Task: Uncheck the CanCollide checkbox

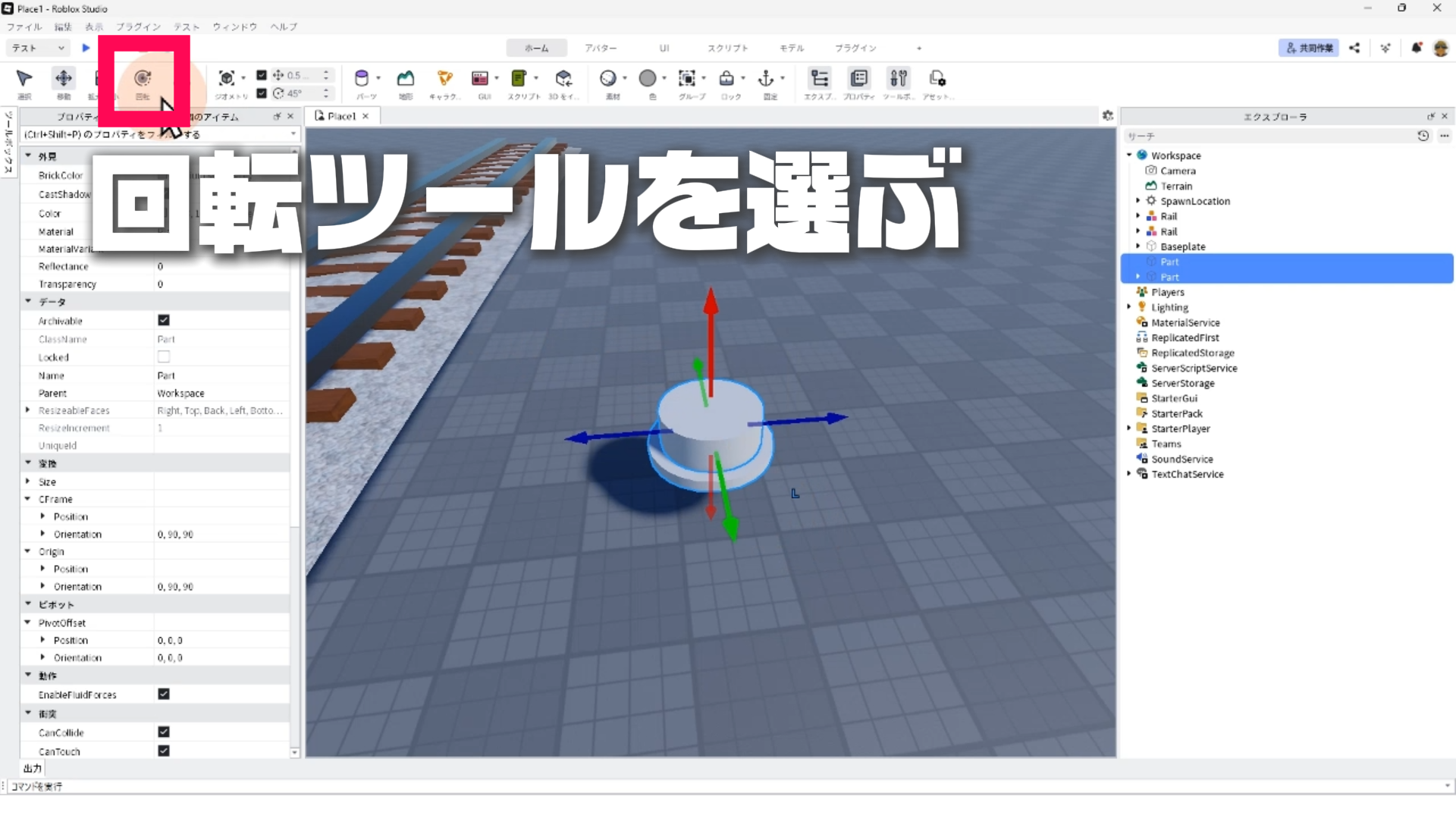Action: click(164, 732)
